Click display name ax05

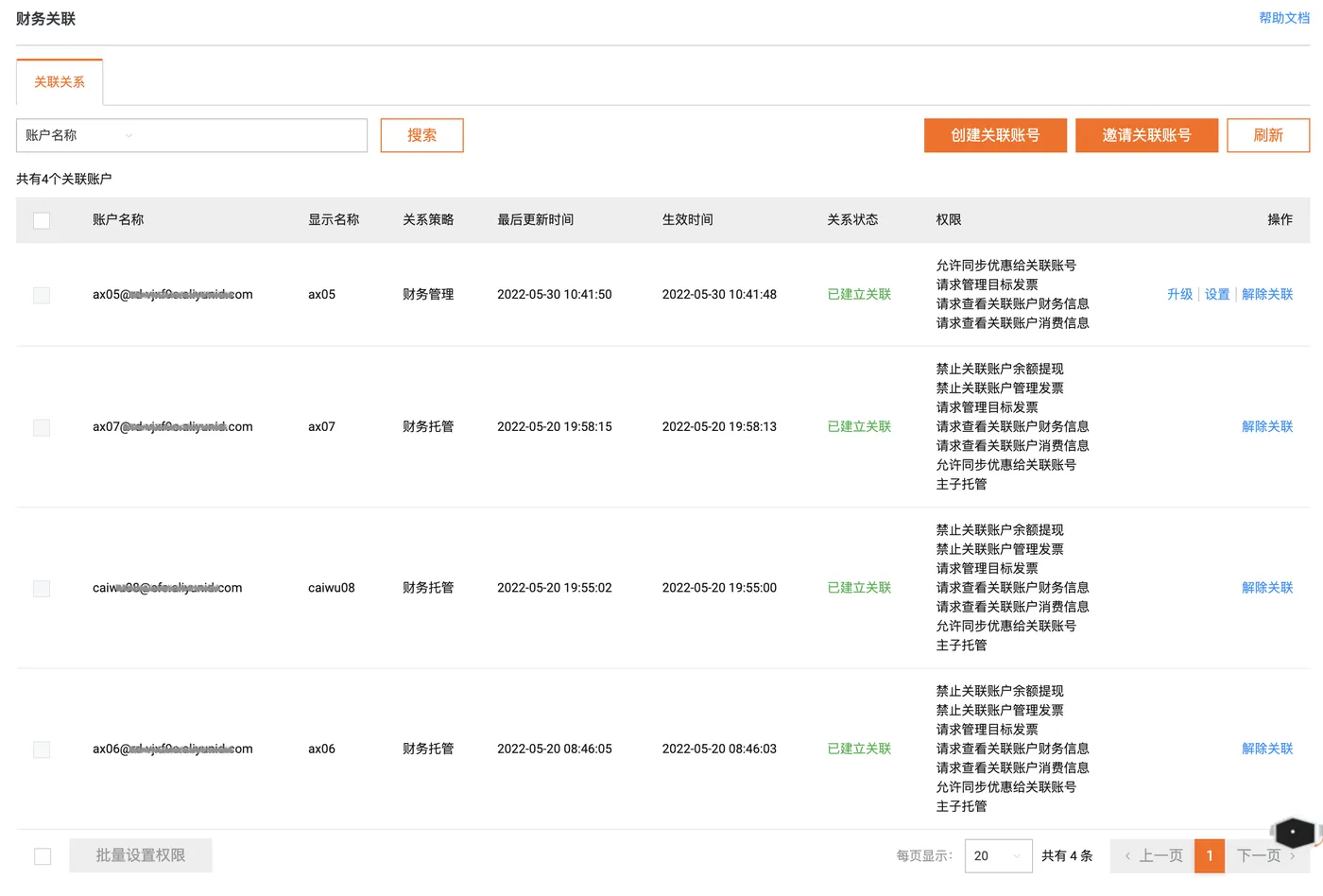[321, 294]
